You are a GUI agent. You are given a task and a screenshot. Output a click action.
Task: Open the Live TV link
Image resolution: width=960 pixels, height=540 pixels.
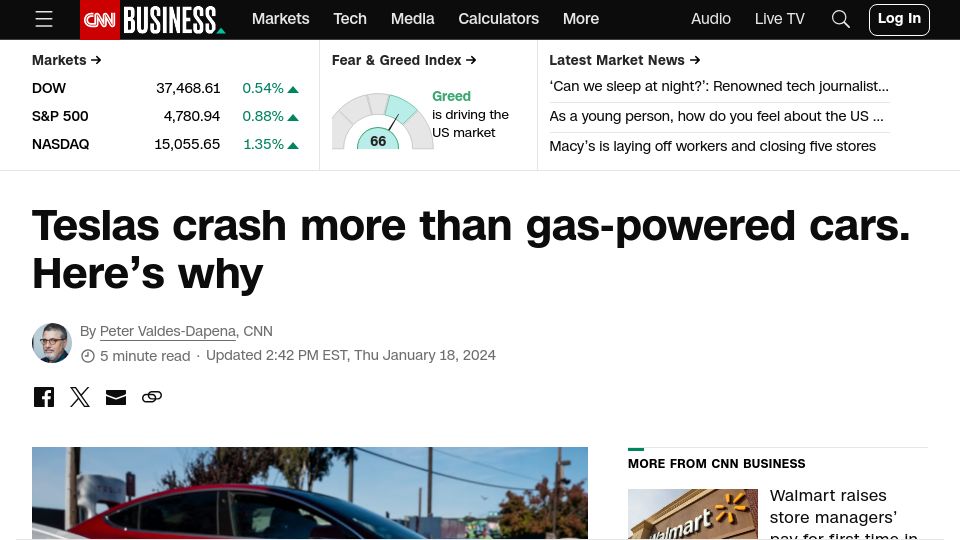click(x=779, y=19)
